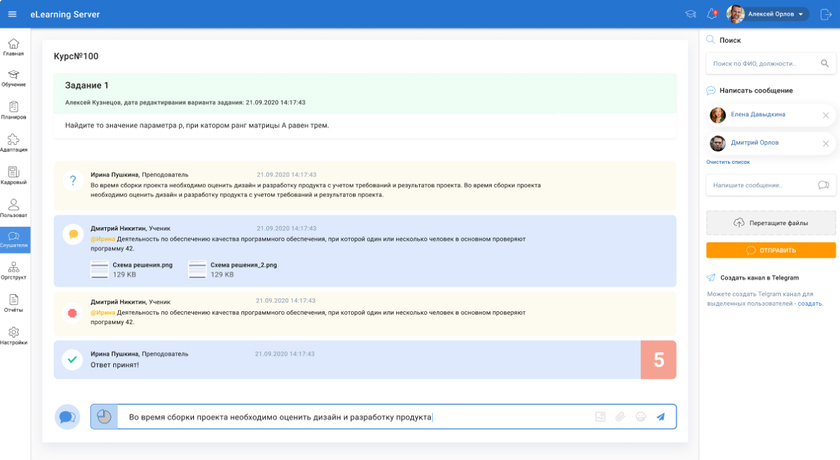
Task: Open Настройки in the left sidebar
Action: click(x=14, y=336)
